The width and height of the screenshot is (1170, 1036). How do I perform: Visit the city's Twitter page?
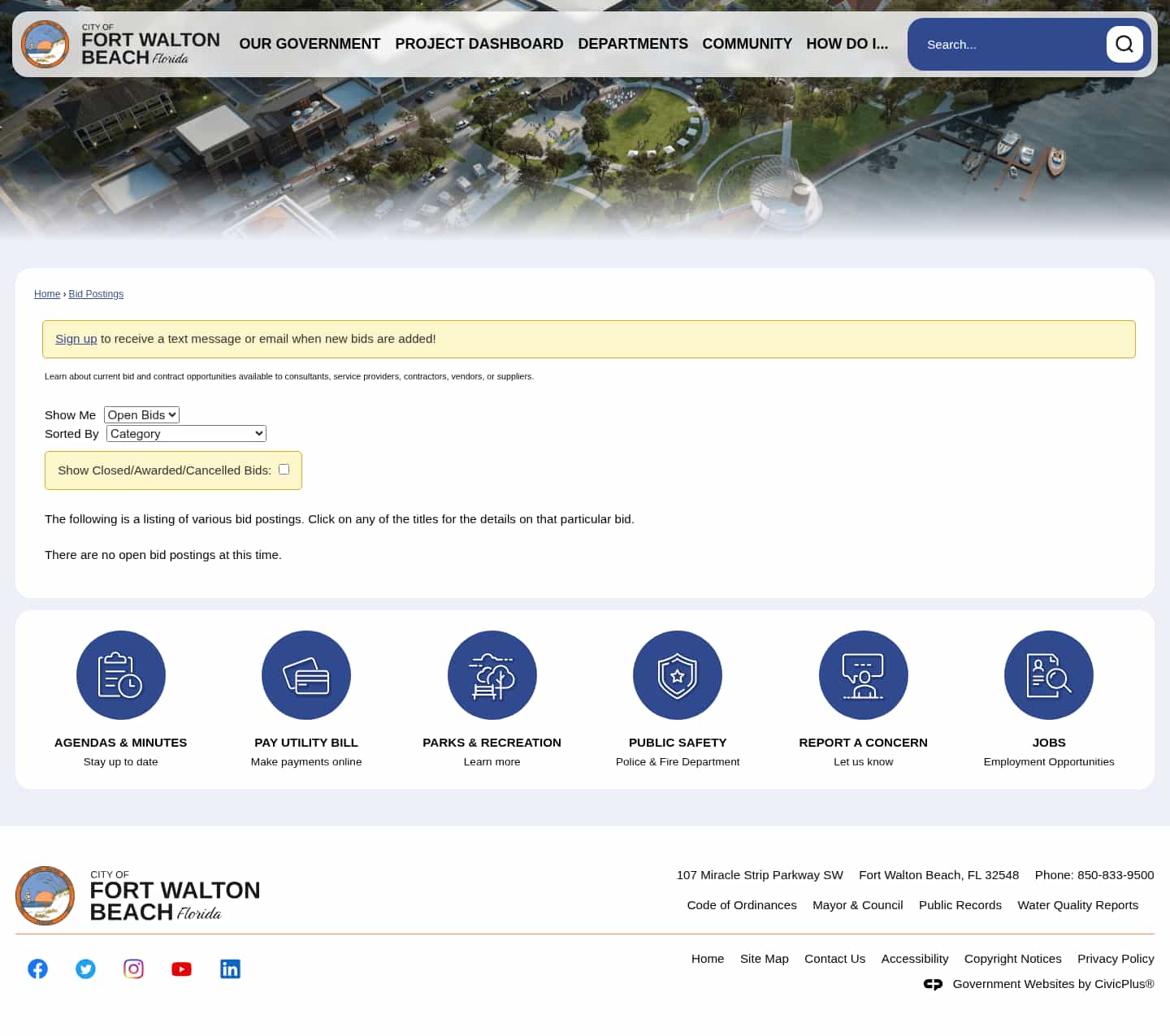(x=85, y=969)
